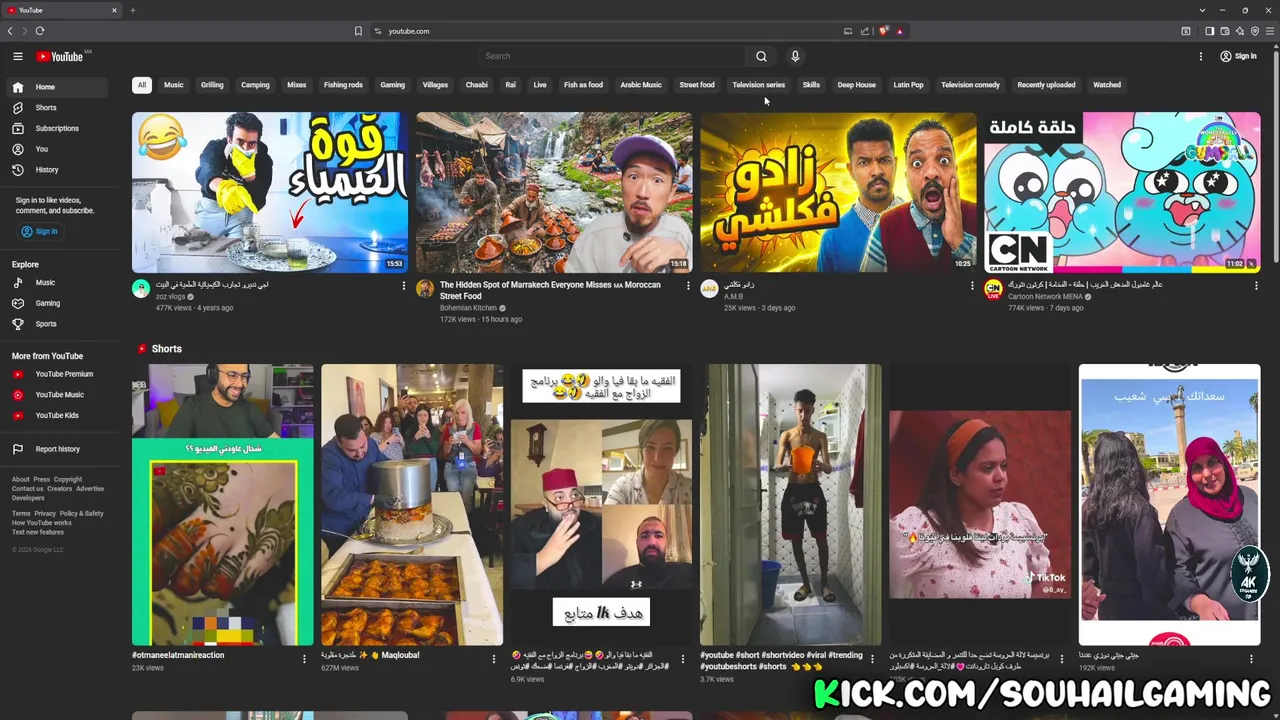Go back with browser back arrow
The image size is (1280, 720).
click(10, 31)
